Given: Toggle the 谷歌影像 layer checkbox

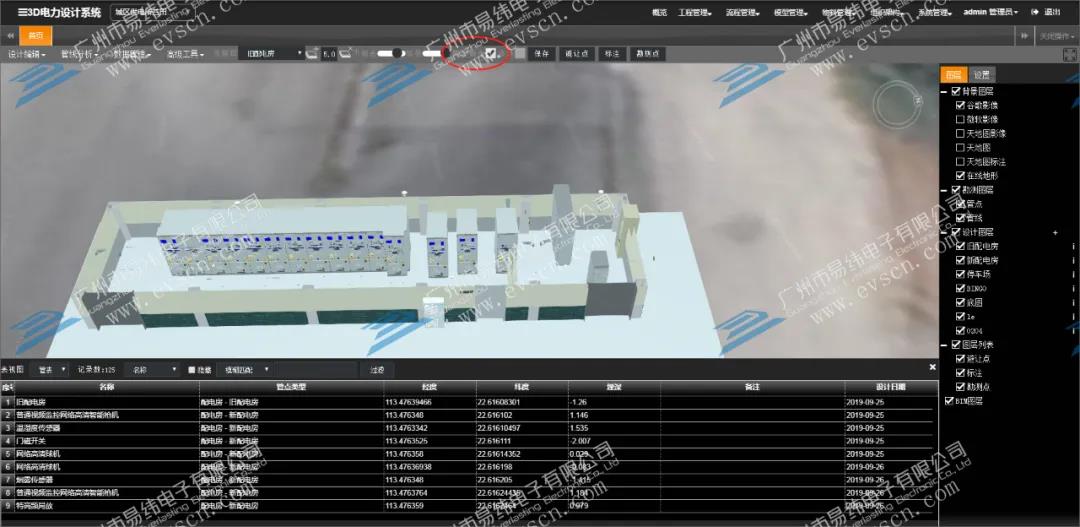Looking at the screenshot, I should pyautogui.click(x=961, y=105).
